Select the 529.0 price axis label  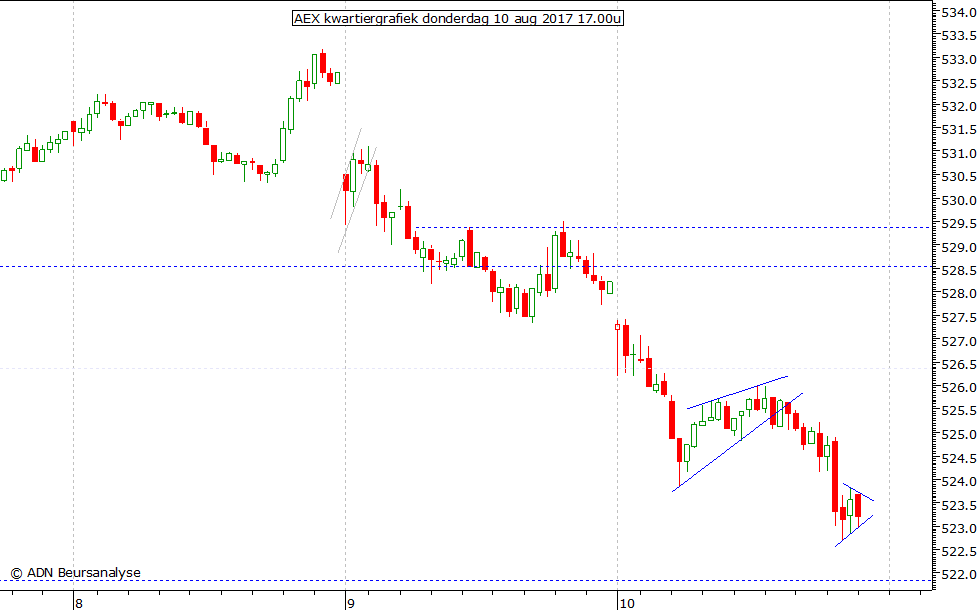pyautogui.click(x=959, y=248)
